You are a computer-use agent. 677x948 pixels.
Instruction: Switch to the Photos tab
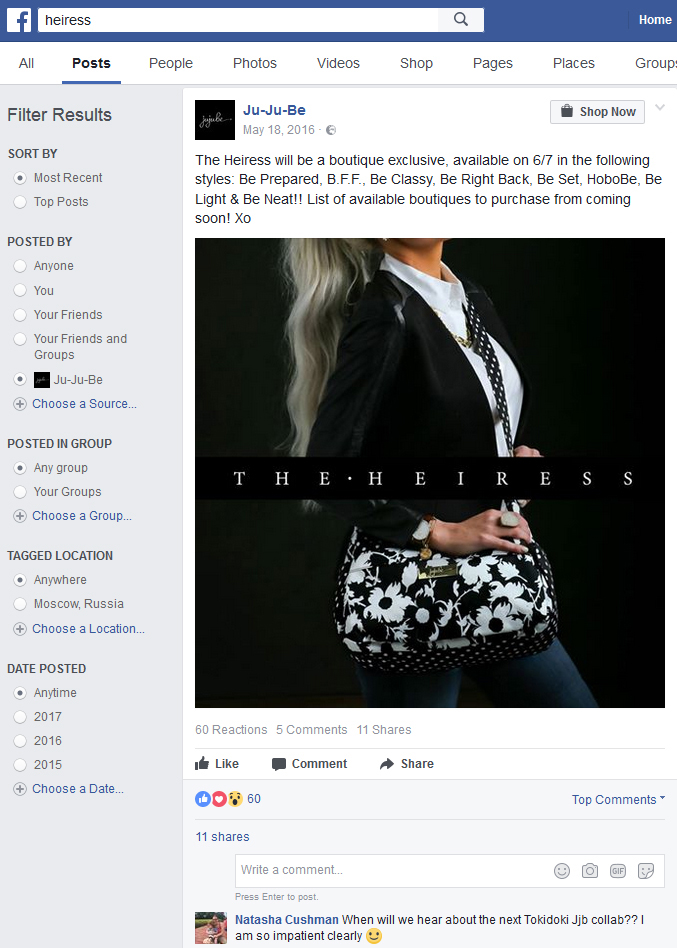click(254, 63)
